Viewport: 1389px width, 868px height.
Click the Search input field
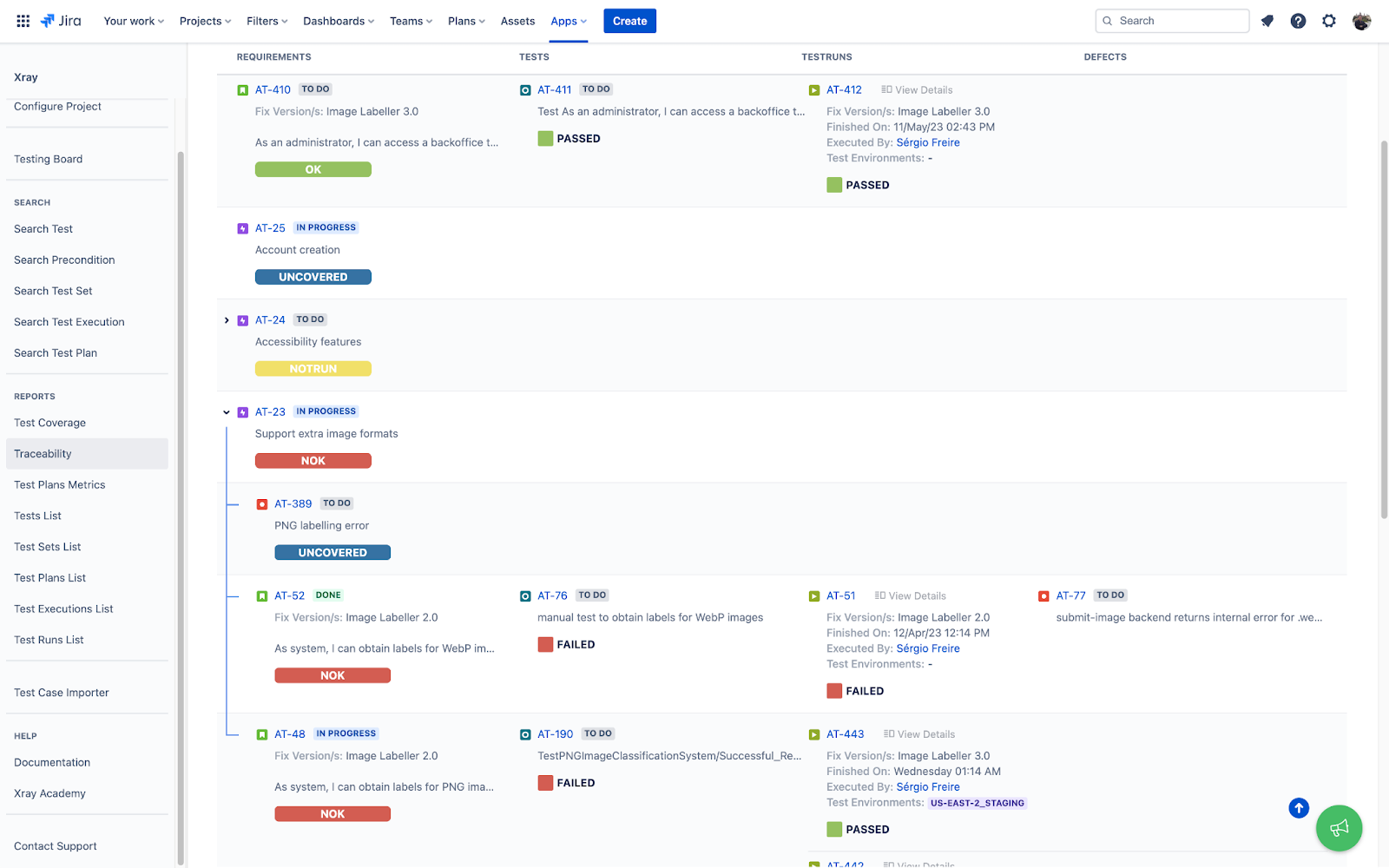[x=1172, y=21]
